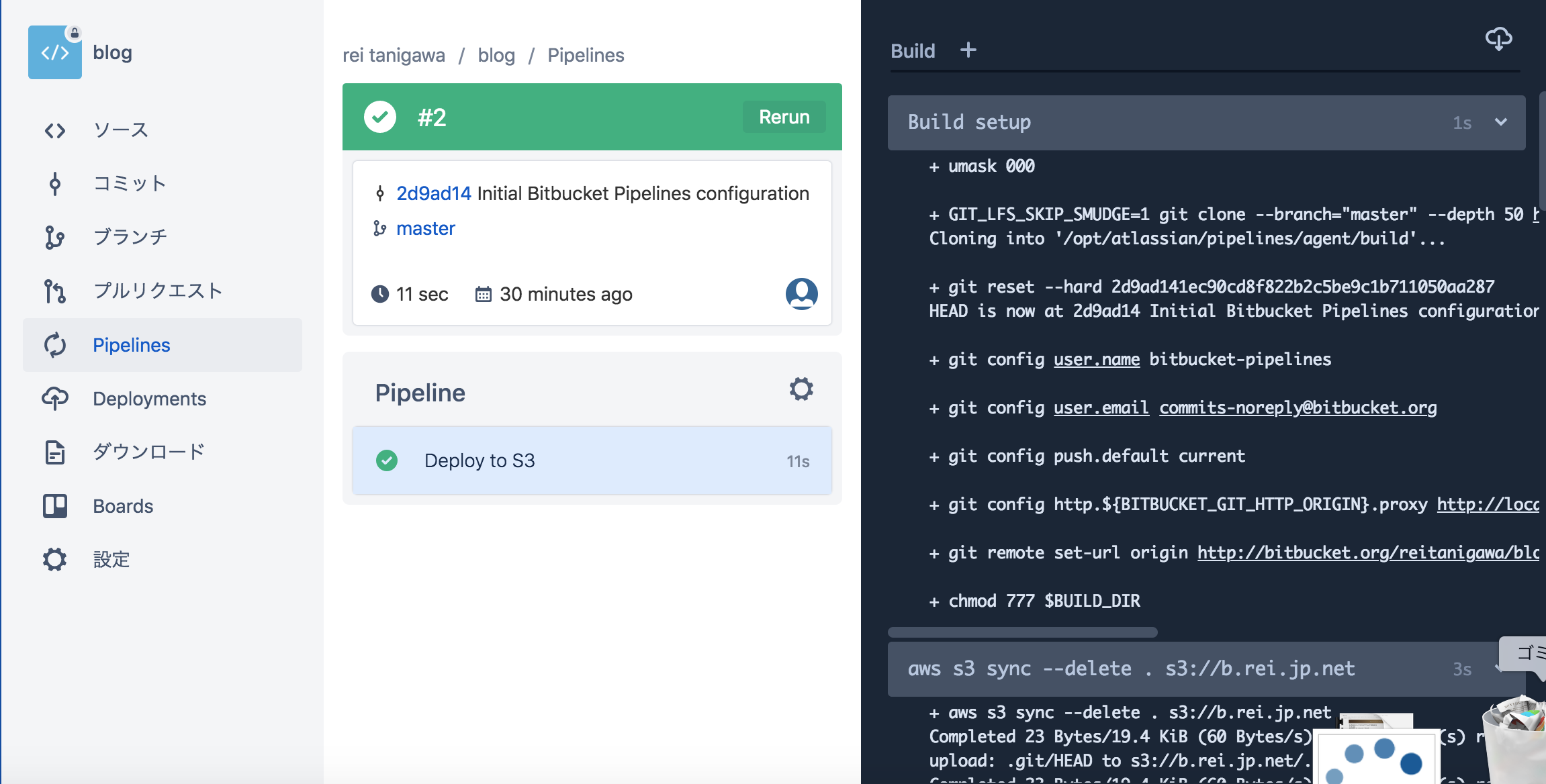Open the ソース source icon
The height and width of the screenshot is (784, 1546).
coord(55,130)
